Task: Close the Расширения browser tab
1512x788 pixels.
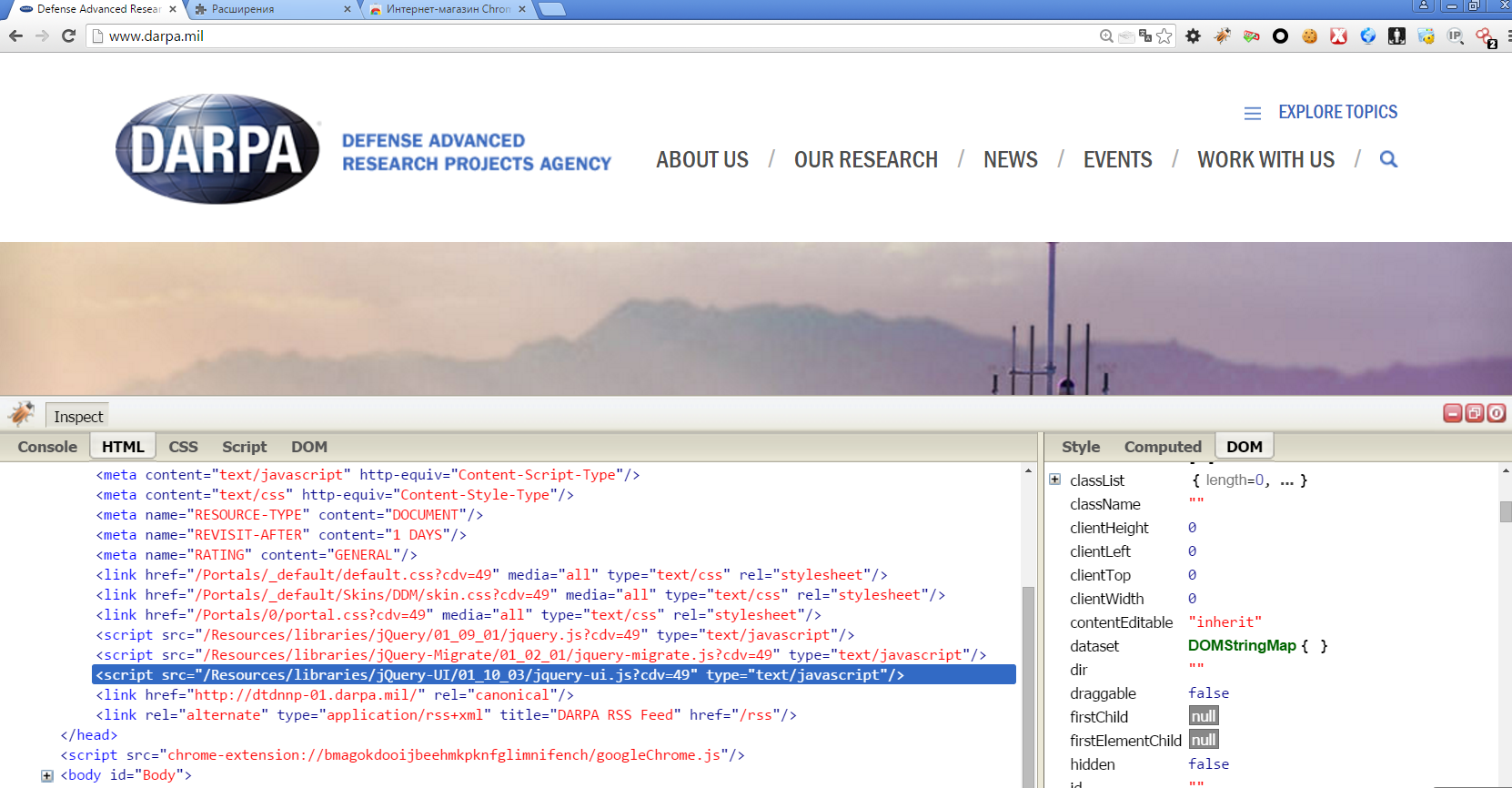Action: (348, 9)
